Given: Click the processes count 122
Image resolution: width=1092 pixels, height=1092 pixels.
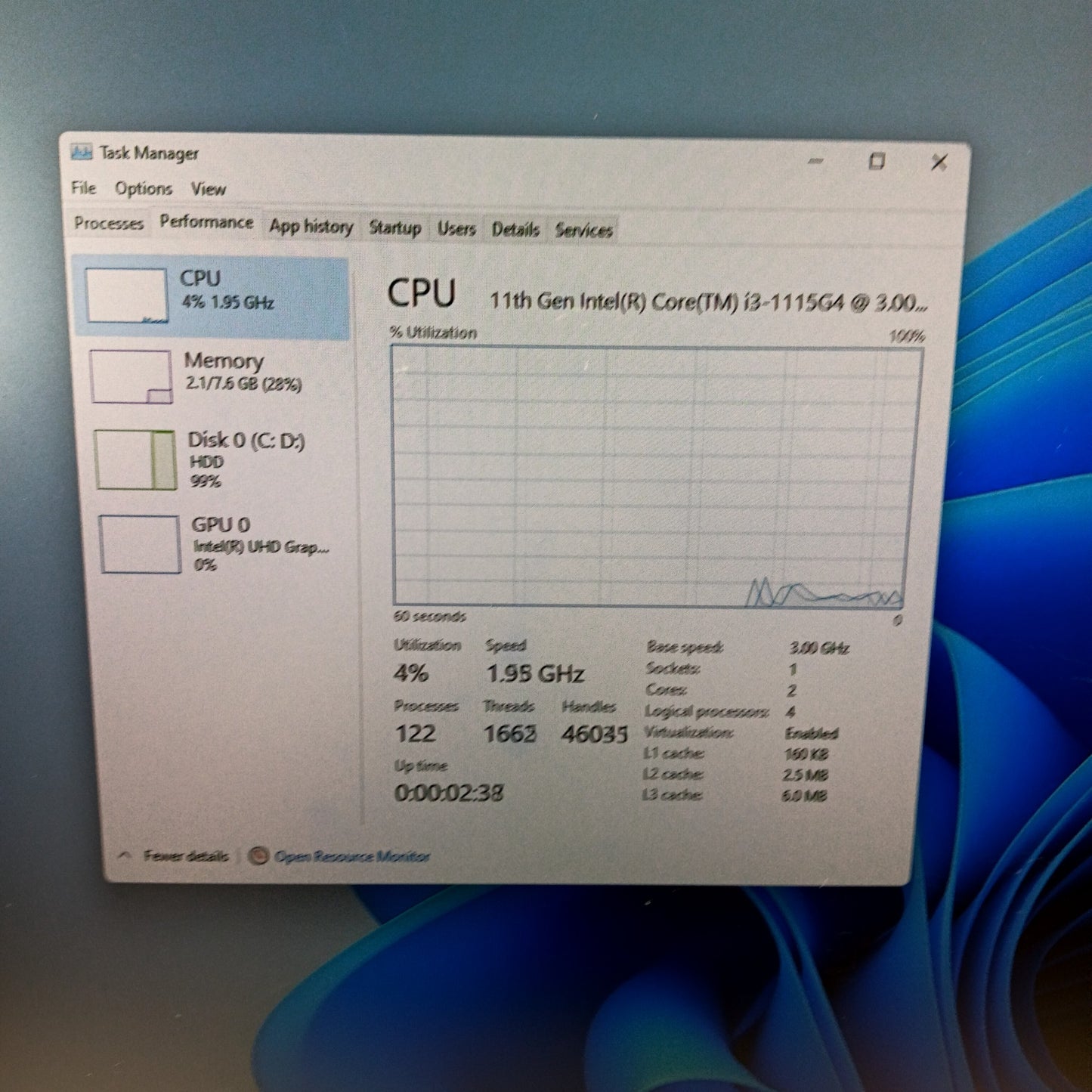Looking at the screenshot, I should pyautogui.click(x=415, y=733).
